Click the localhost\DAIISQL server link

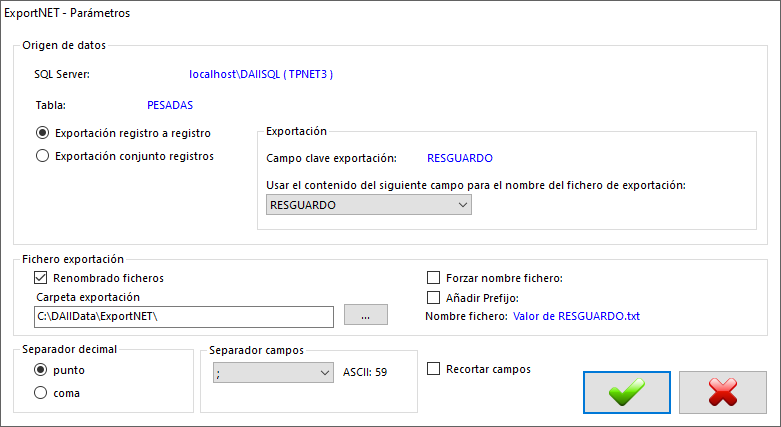pyautogui.click(x=261, y=74)
